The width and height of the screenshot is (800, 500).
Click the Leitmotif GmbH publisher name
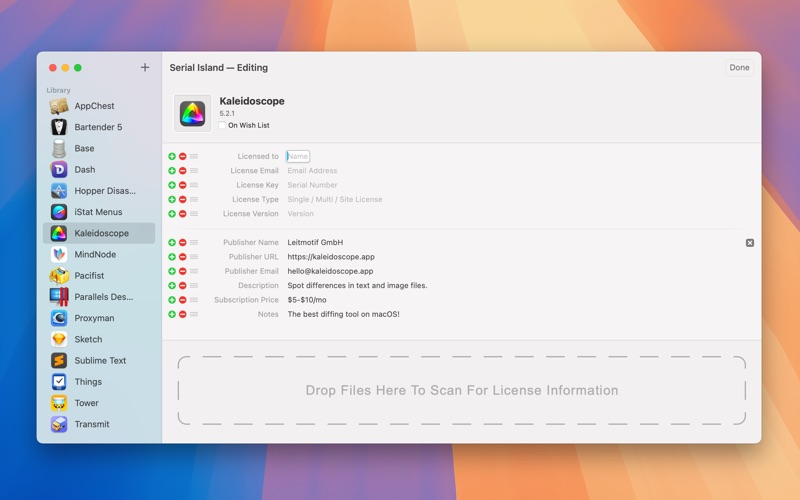315,242
